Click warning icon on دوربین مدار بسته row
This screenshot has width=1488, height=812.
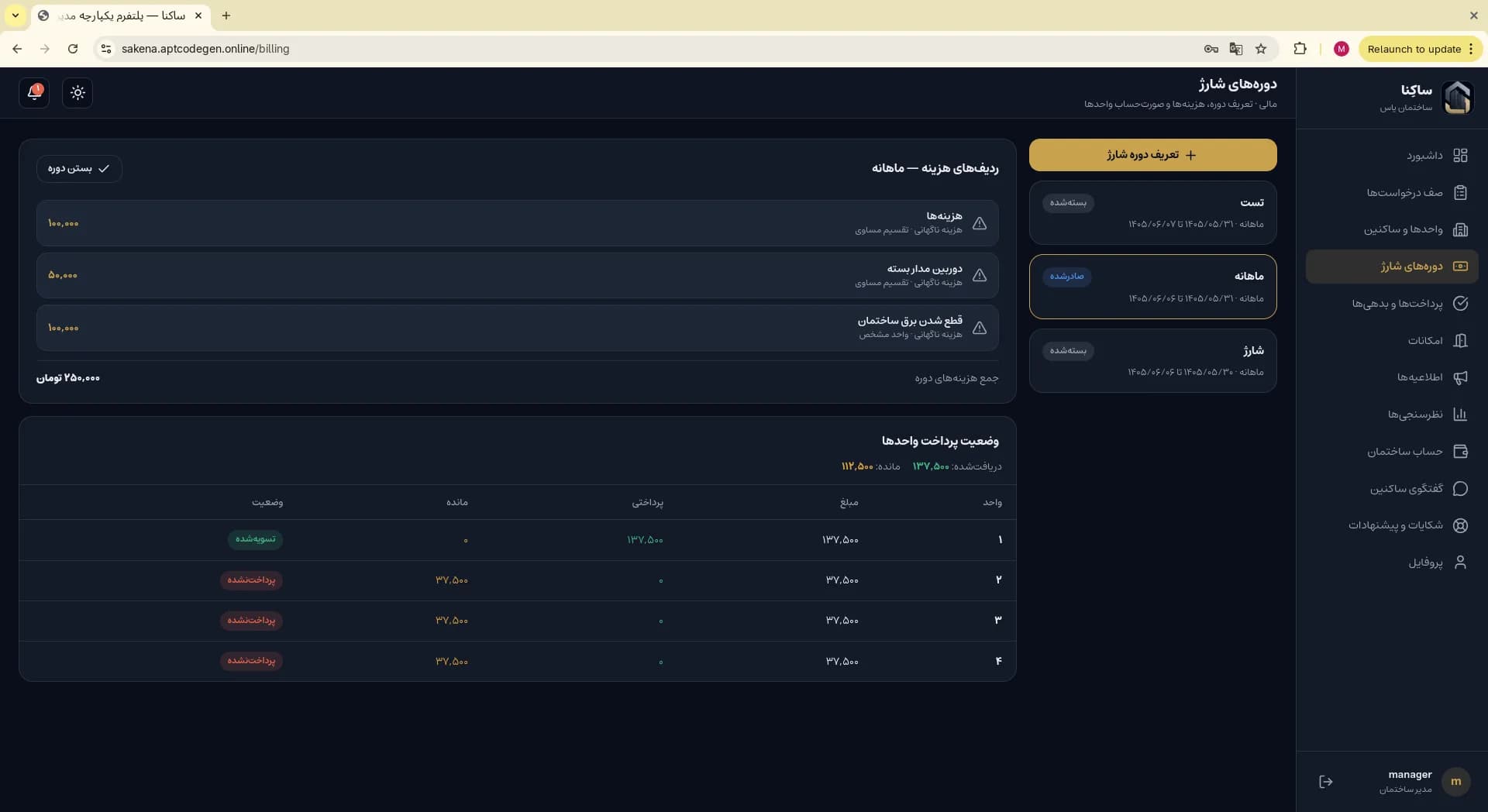click(980, 276)
